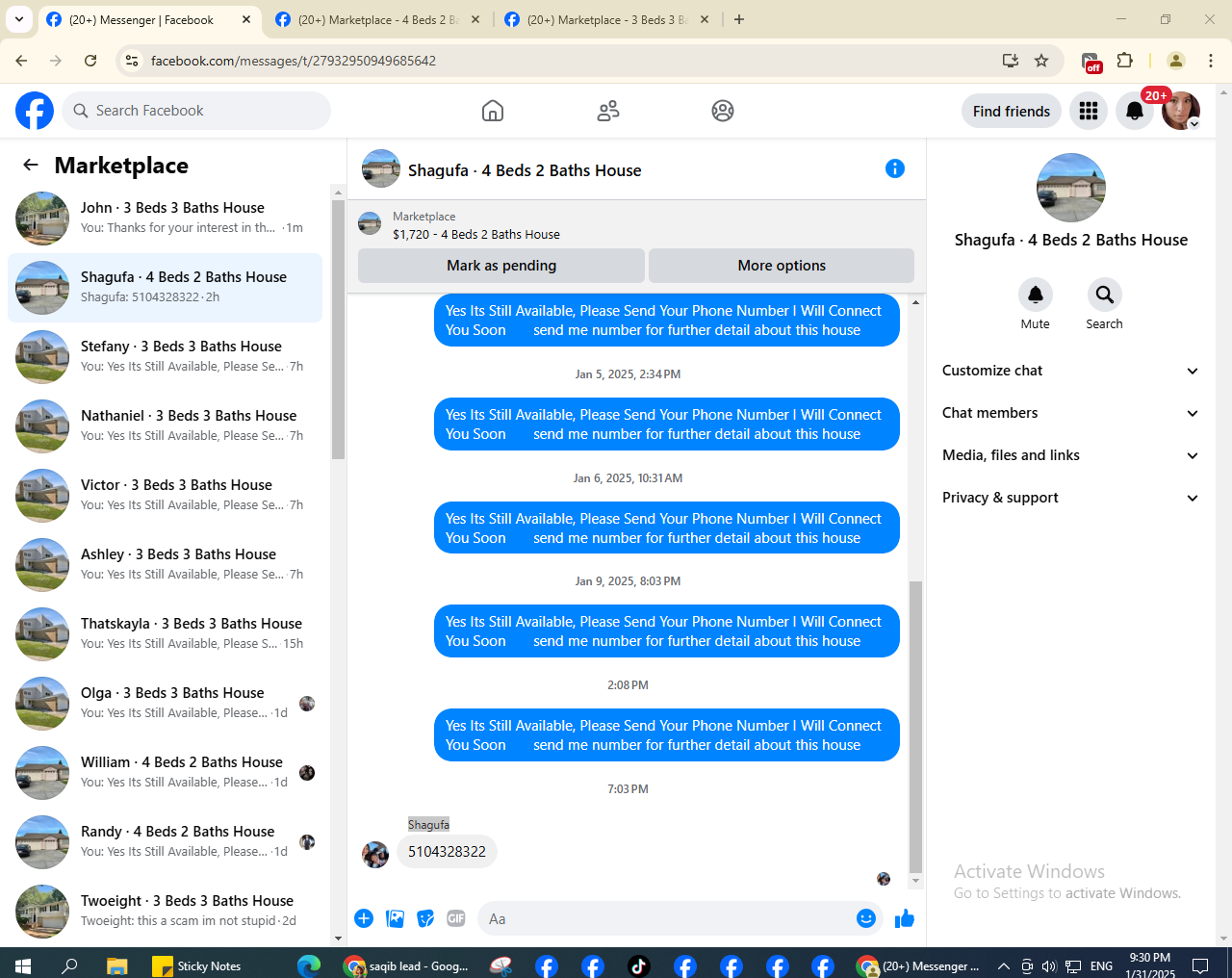Click the extension icon labeled off
The image size is (1232, 978).
pos(1091,62)
